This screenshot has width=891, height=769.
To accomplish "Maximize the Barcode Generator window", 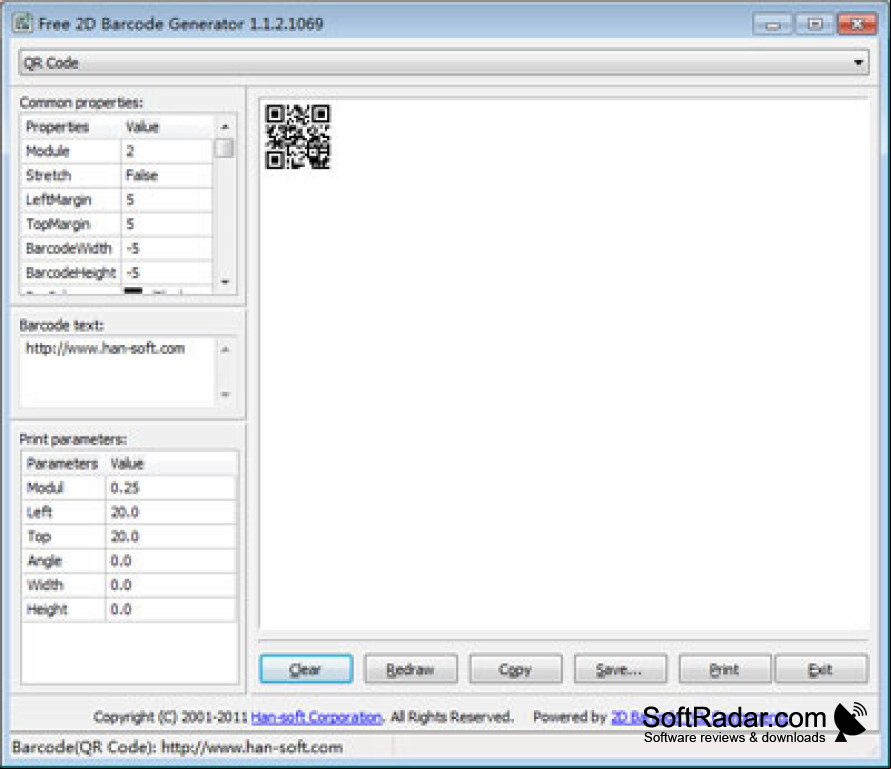I will point(815,24).
